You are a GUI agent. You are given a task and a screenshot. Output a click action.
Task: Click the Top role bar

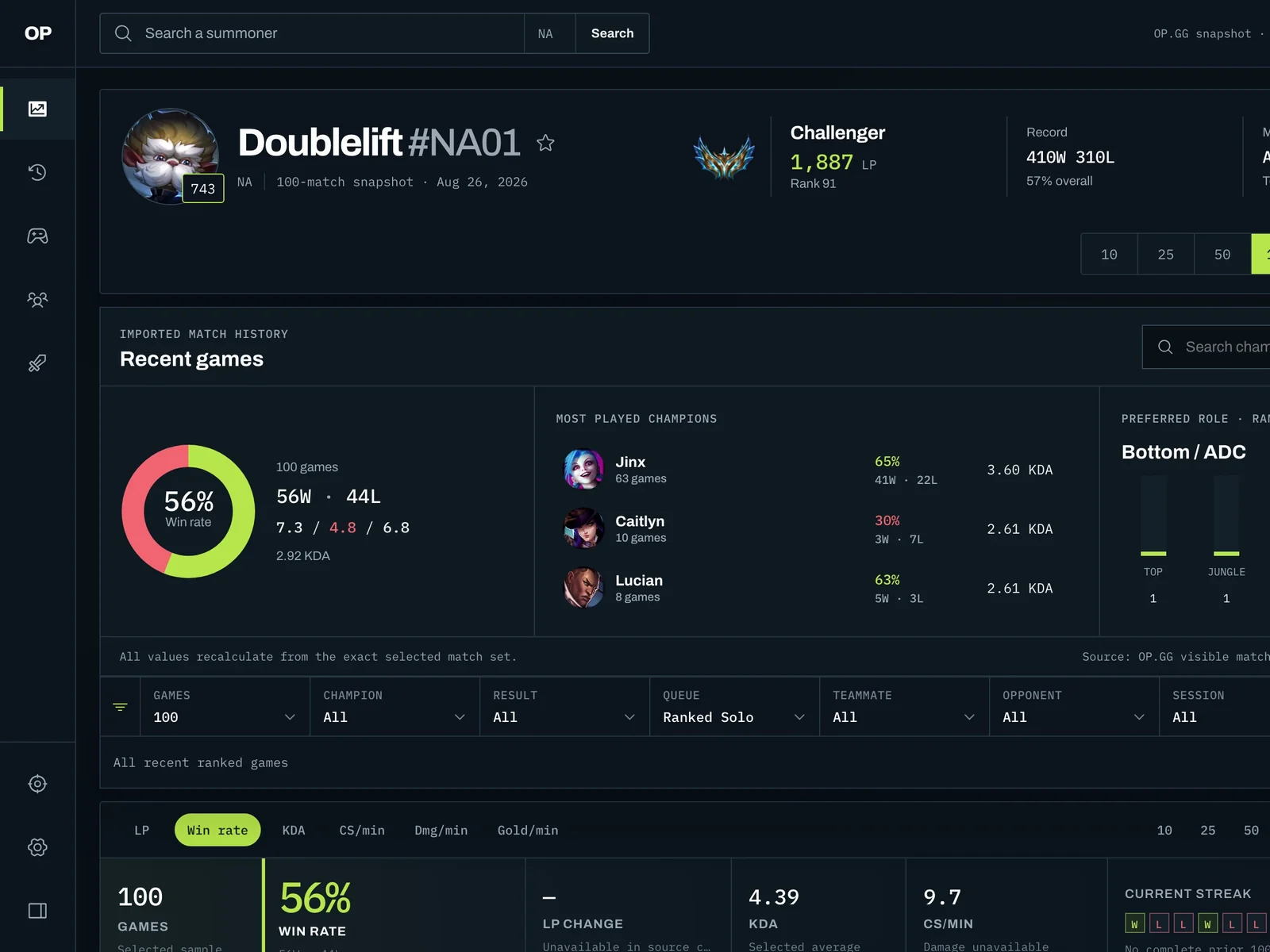point(1153,516)
